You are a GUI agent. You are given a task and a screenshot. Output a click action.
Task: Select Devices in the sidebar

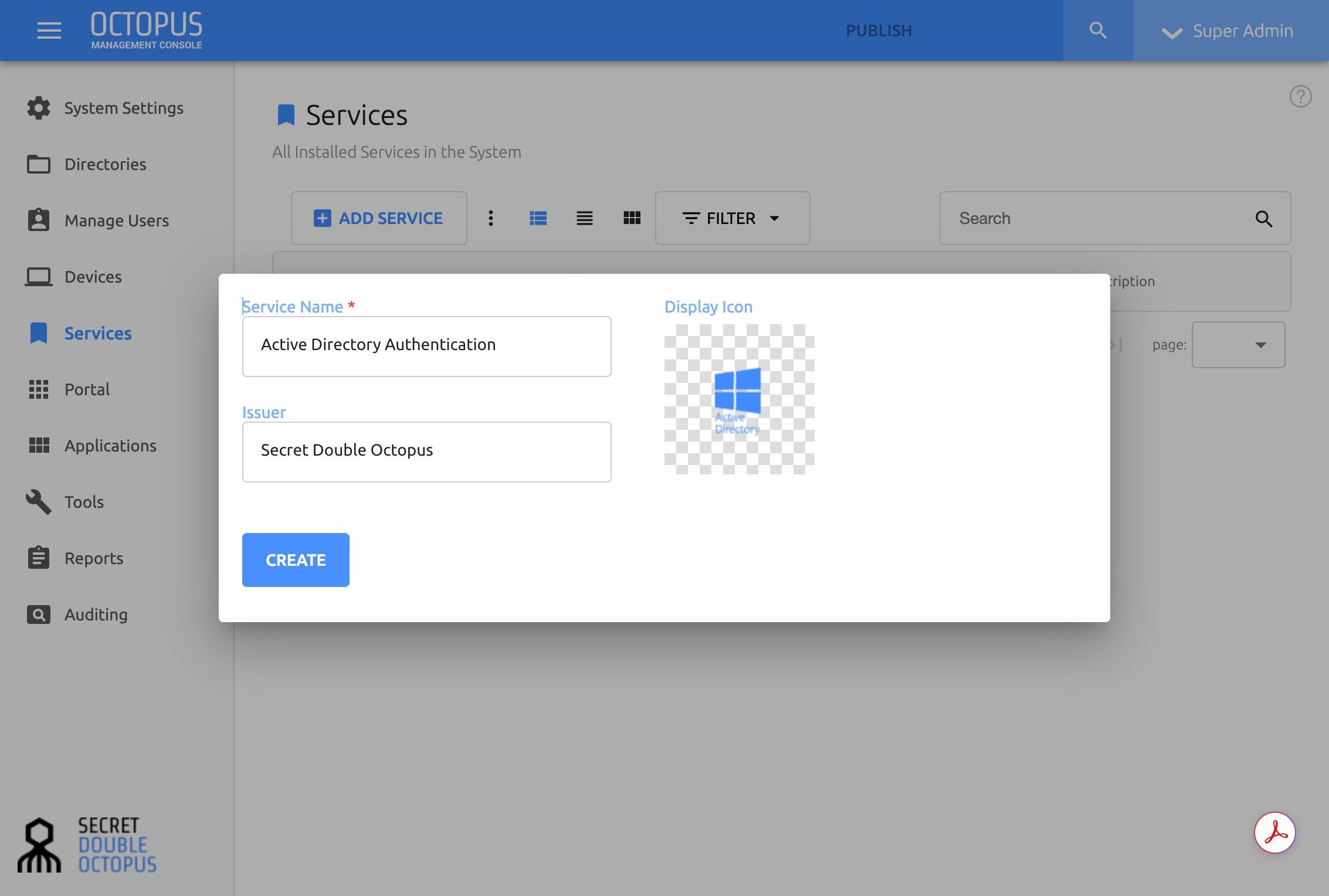click(74, 277)
